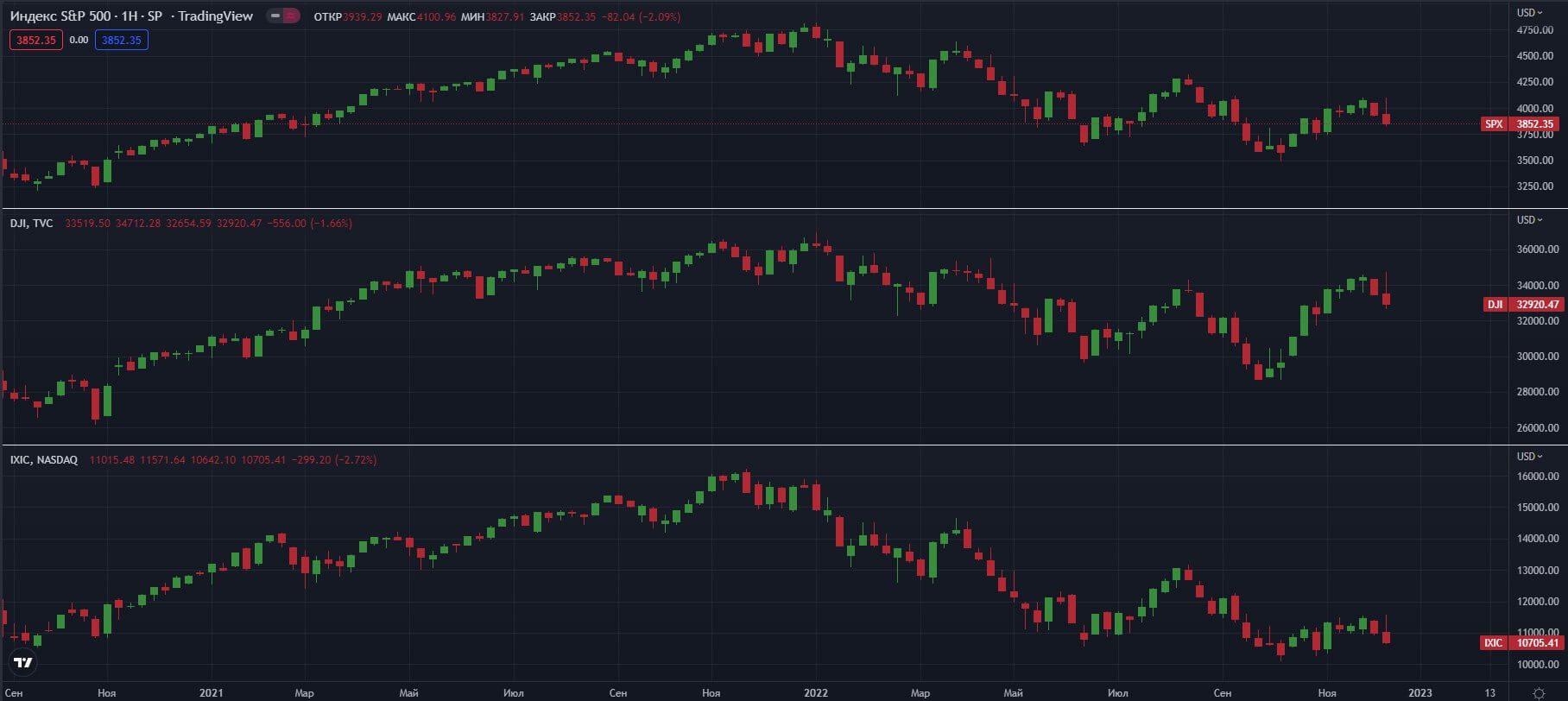Click the ЗАКР closing value 3852.35
The width and height of the screenshot is (1568, 701).
[x=576, y=16]
